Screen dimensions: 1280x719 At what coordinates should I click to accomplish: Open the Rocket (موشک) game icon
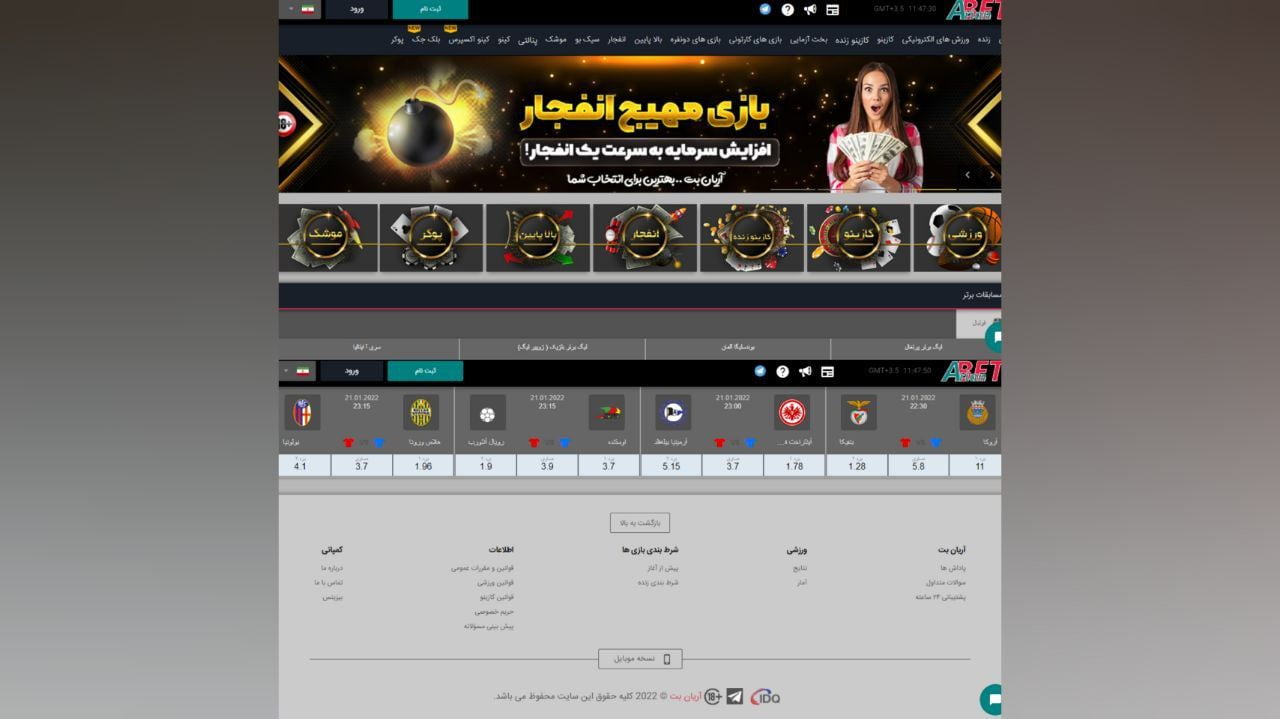click(324, 237)
